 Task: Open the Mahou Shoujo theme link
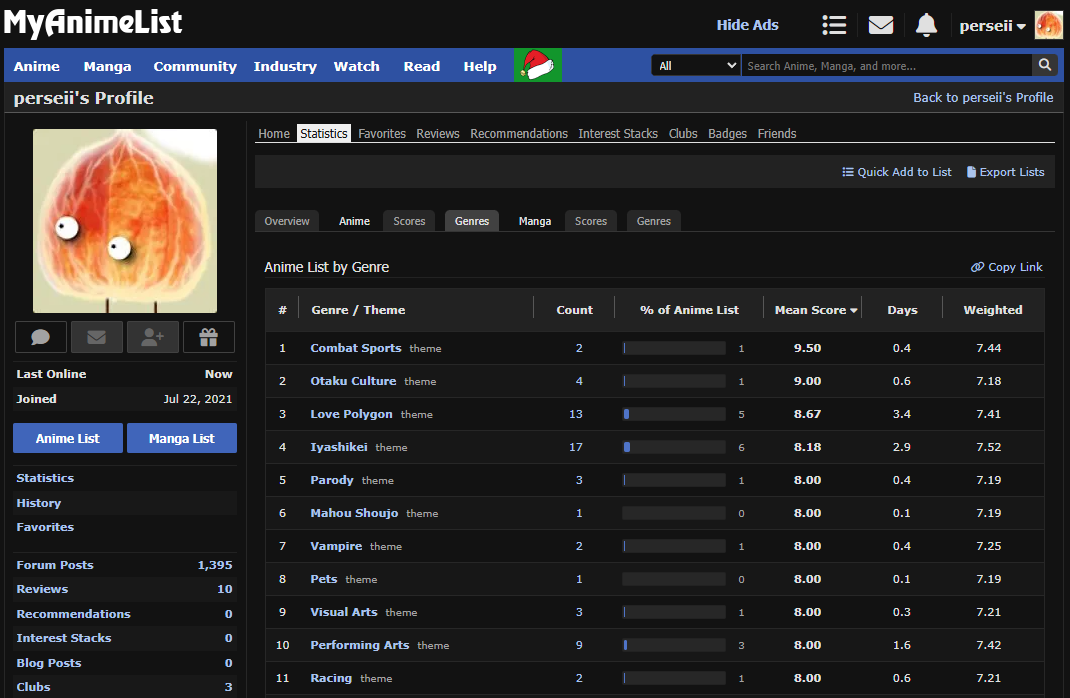(x=354, y=513)
